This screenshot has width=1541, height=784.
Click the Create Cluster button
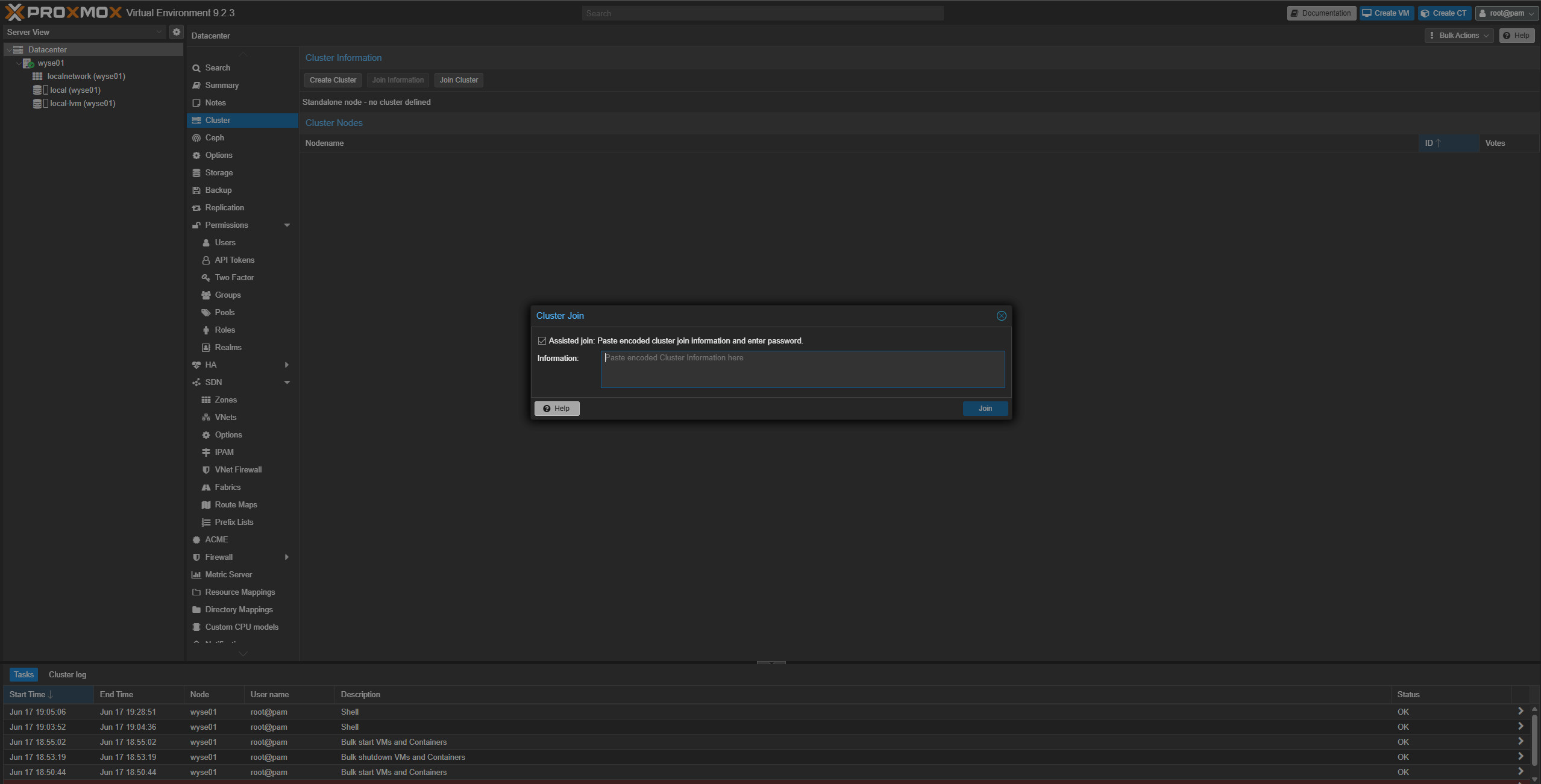(333, 80)
